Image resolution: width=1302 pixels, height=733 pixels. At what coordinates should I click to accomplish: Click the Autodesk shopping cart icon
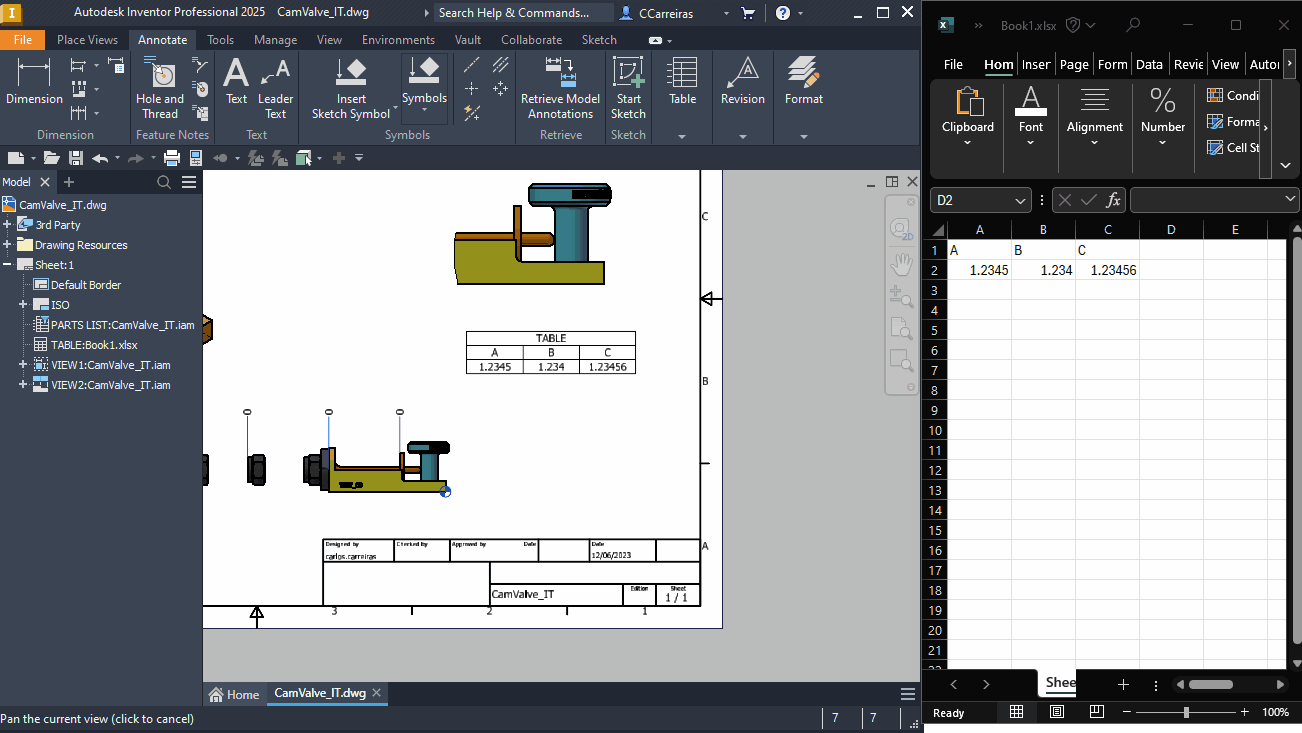(x=747, y=13)
